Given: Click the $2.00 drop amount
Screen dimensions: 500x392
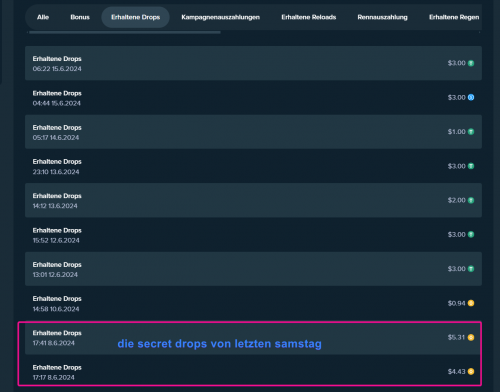Looking at the screenshot, I should 457,200.
